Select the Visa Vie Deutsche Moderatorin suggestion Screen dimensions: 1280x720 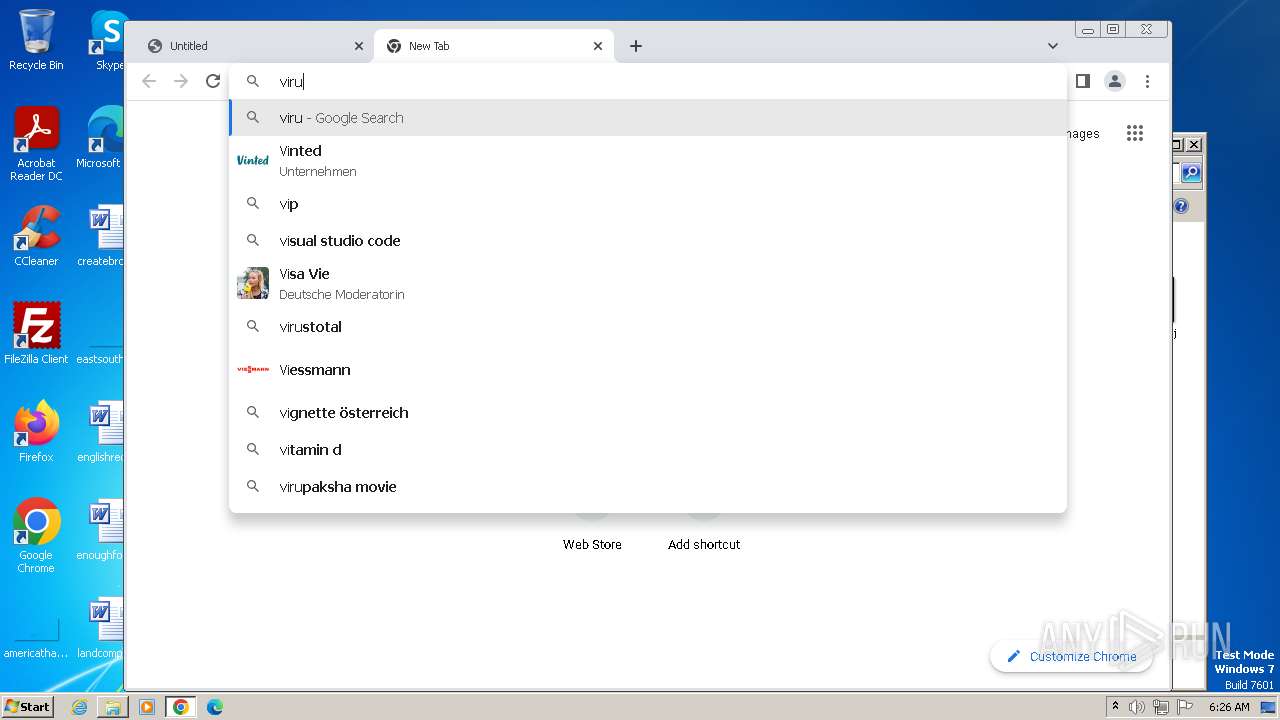click(648, 283)
